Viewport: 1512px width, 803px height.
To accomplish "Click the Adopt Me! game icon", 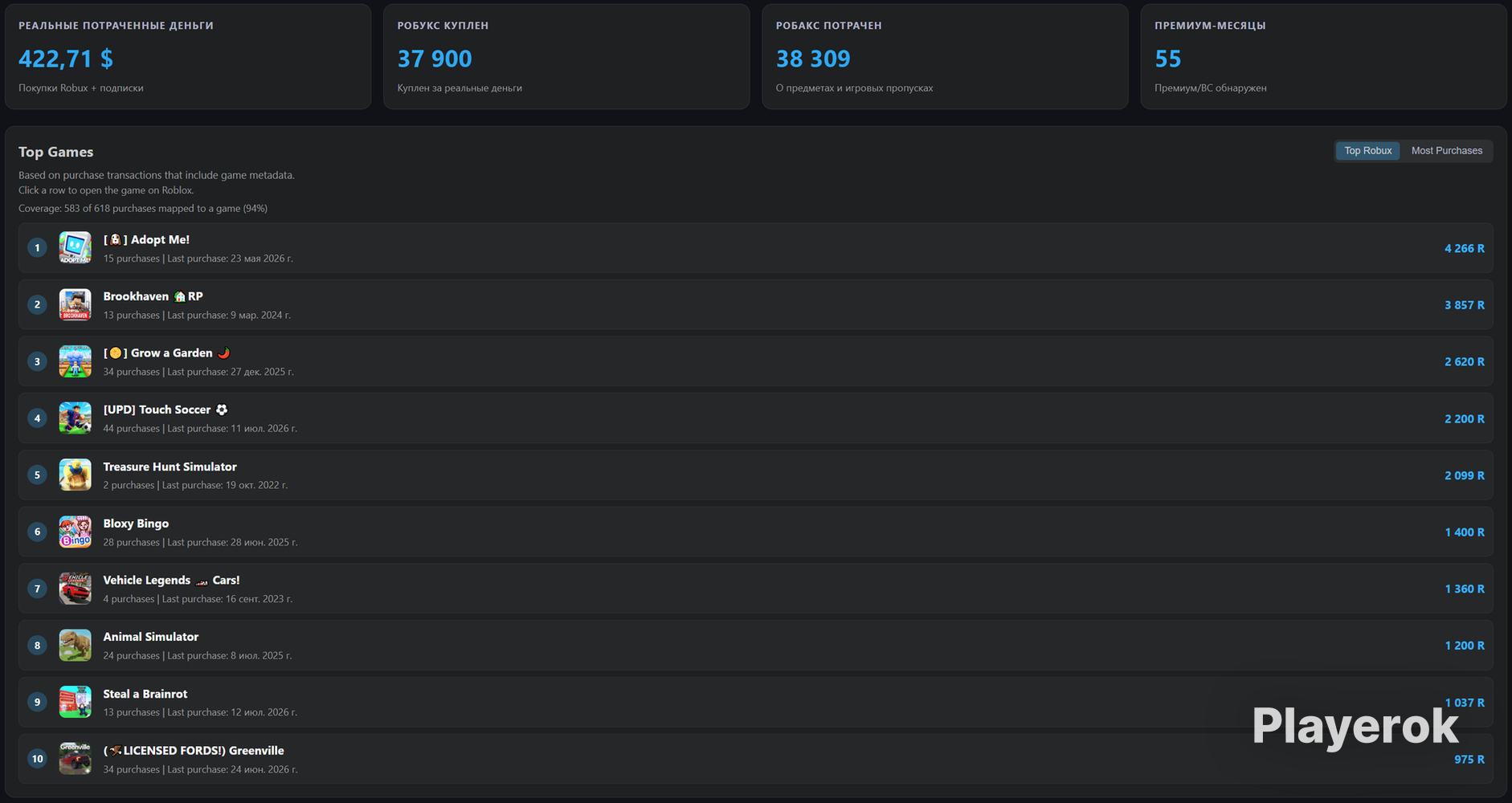I will 75,248.
